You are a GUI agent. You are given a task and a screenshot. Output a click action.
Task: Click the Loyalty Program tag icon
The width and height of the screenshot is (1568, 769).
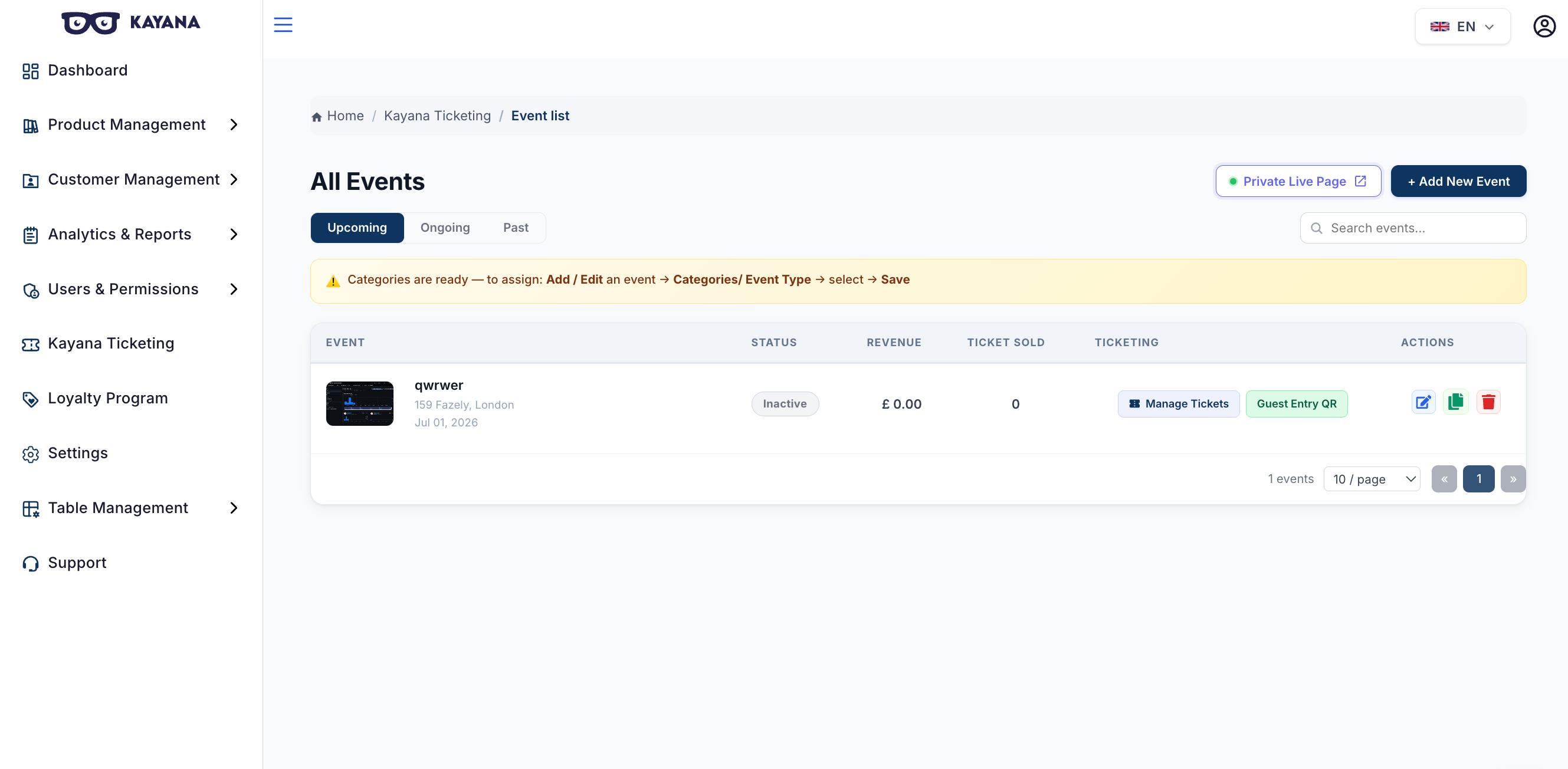(31, 399)
